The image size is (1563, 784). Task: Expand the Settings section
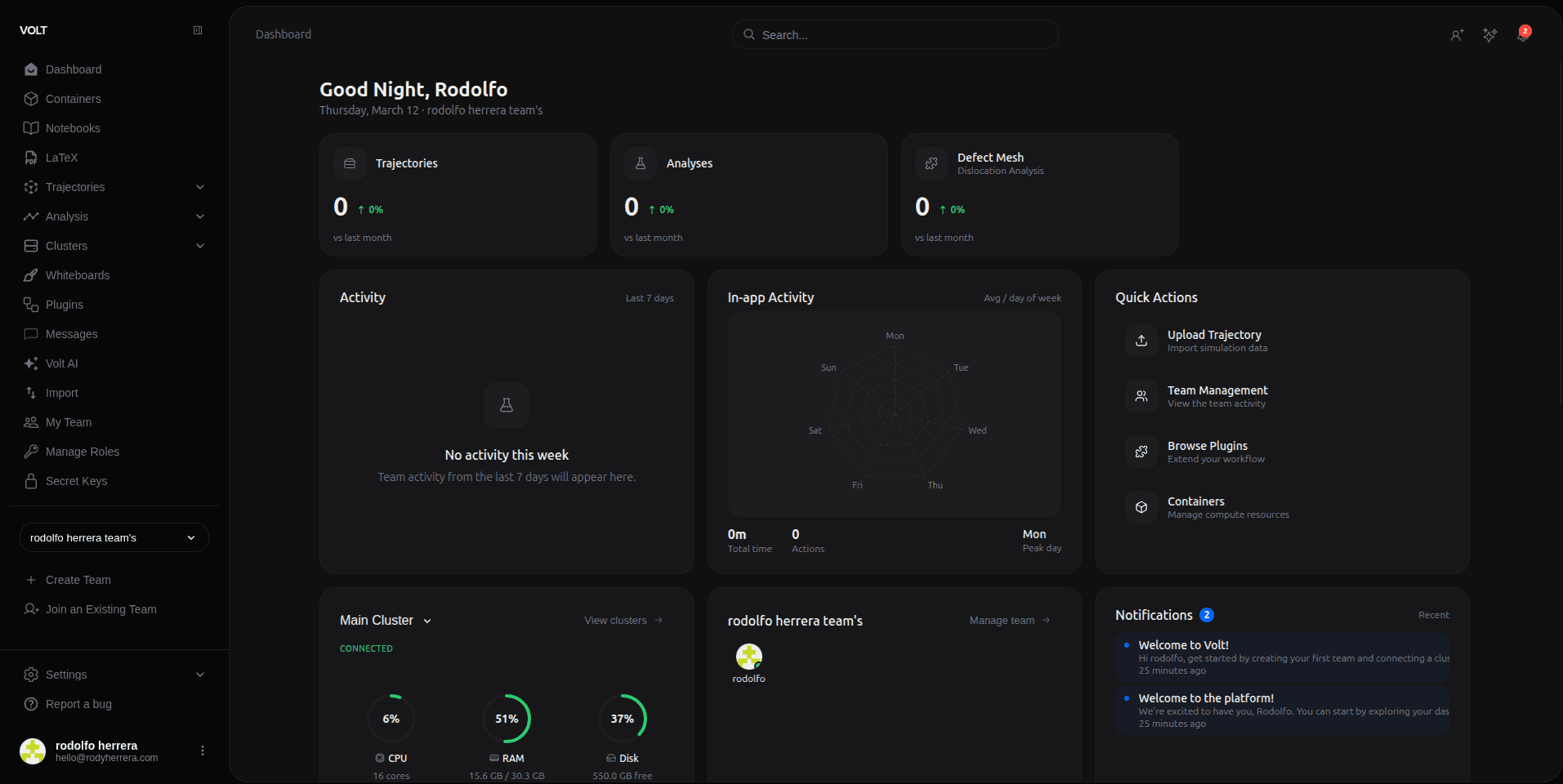coord(200,675)
